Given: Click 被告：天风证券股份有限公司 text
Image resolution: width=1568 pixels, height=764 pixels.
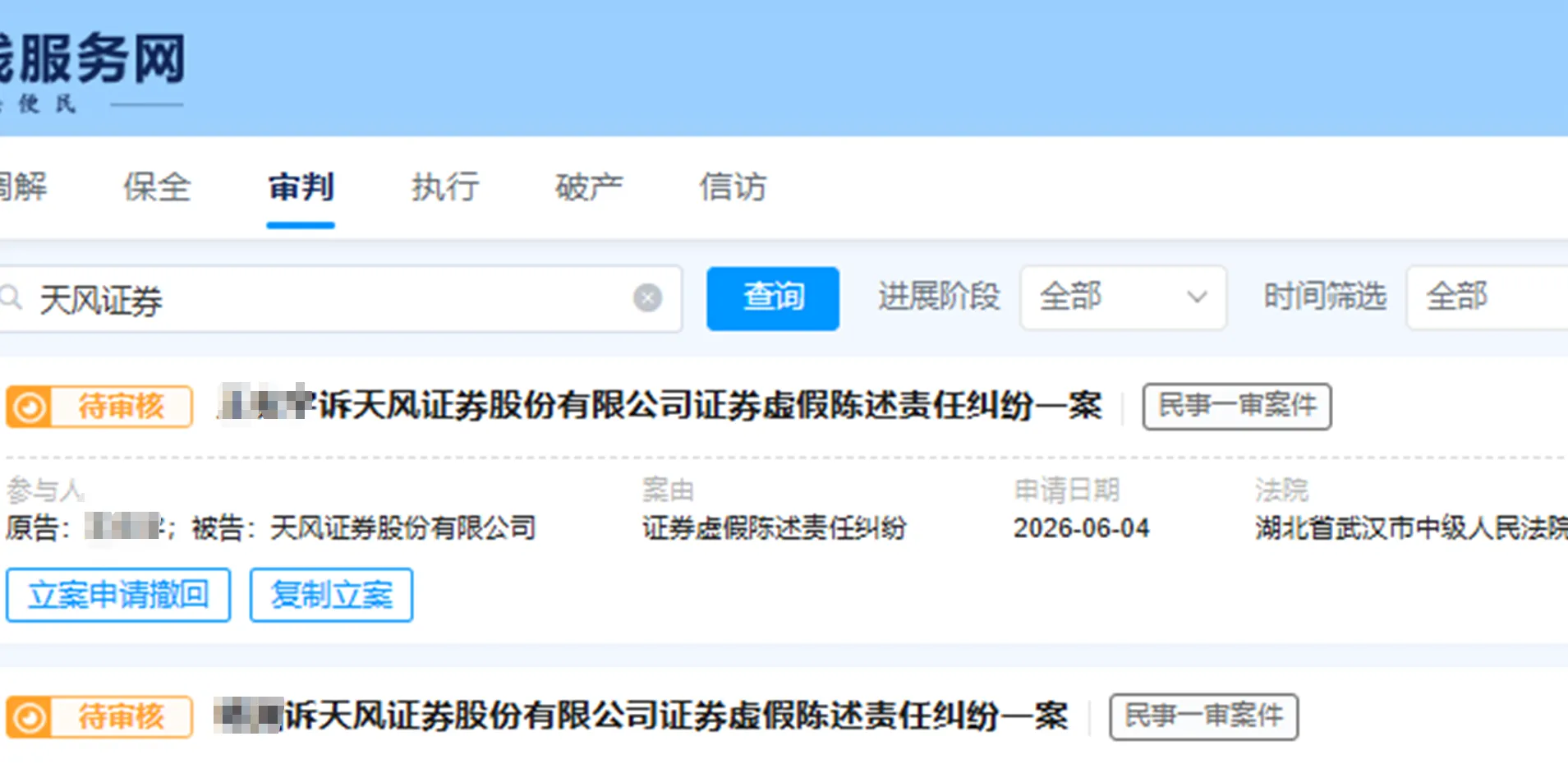Looking at the screenshot, I should 364,527.
